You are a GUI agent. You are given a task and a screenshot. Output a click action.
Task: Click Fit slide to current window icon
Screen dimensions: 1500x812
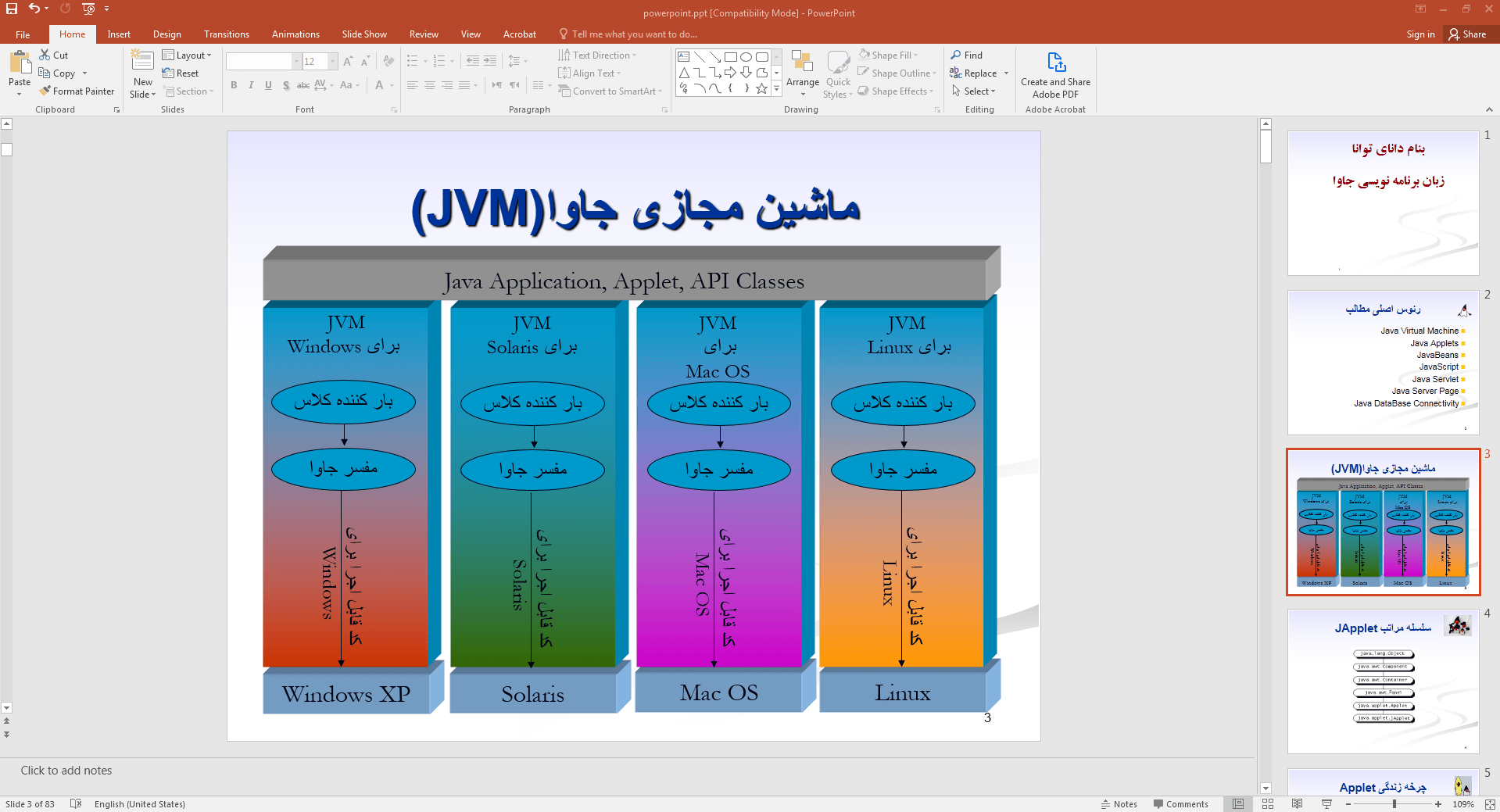pyautogui.click(x=1490, y=804)
